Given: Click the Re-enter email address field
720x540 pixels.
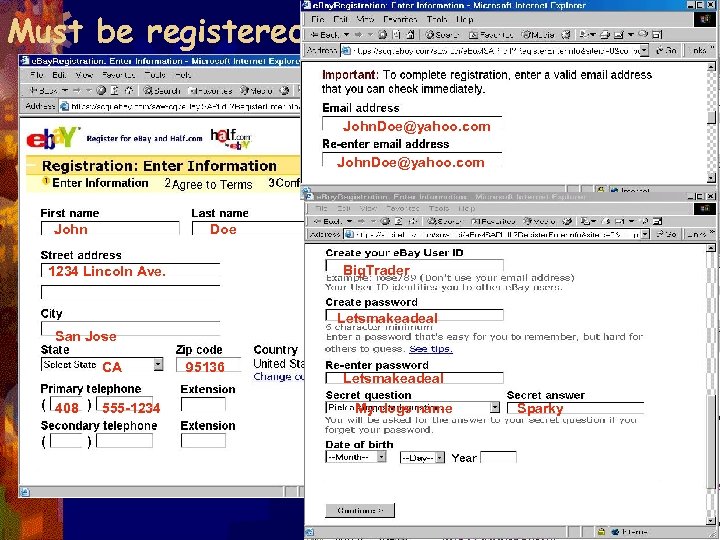Looking at the screenshot, I should tap(412, 160).
